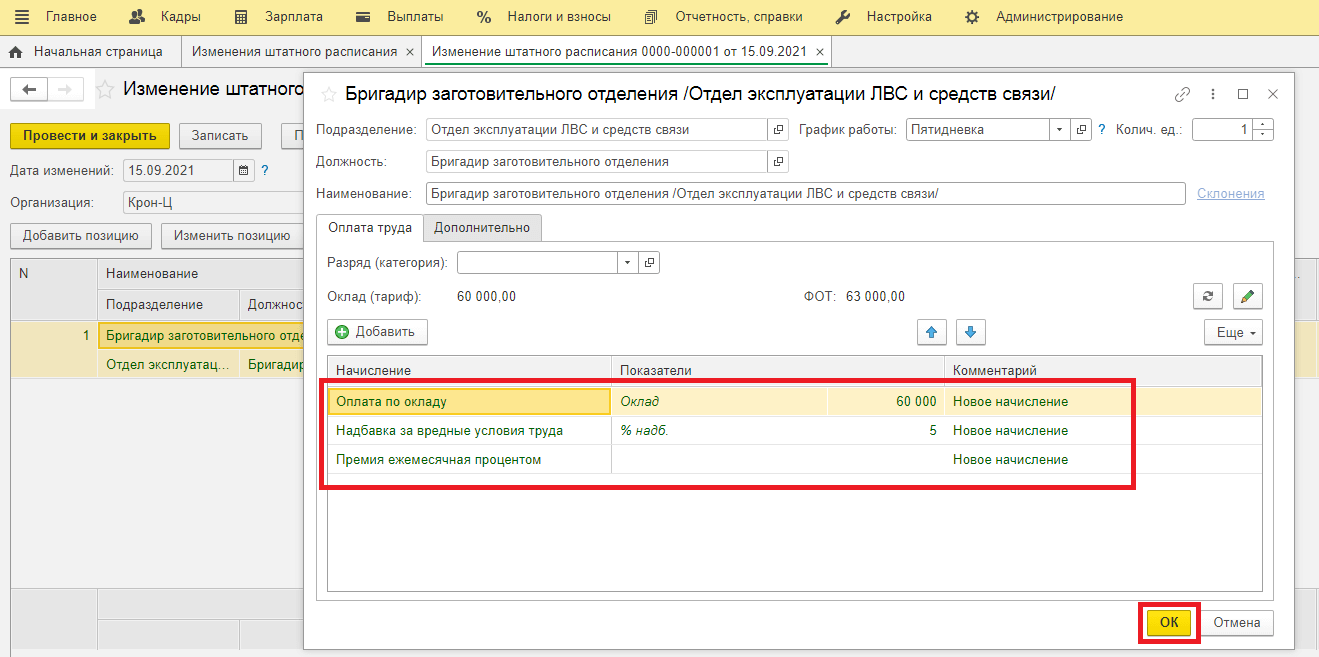Move accrual down with blue arrow
Viewport: 1319px width, 657px height.
(x=971, y=332)
